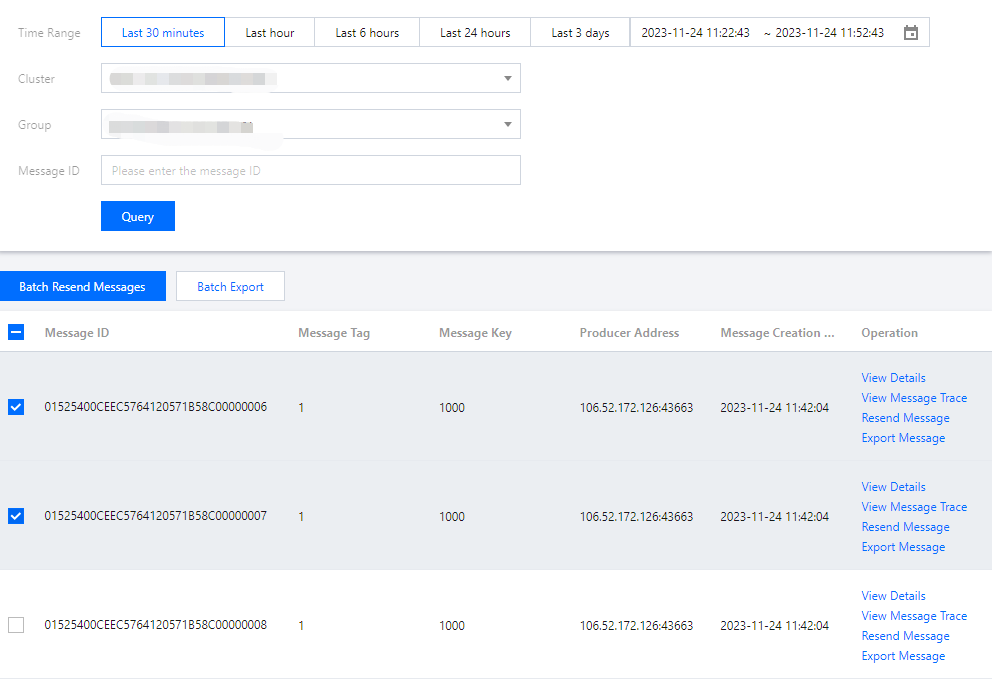Check message ending in 00000008

(x=16, y=625)
